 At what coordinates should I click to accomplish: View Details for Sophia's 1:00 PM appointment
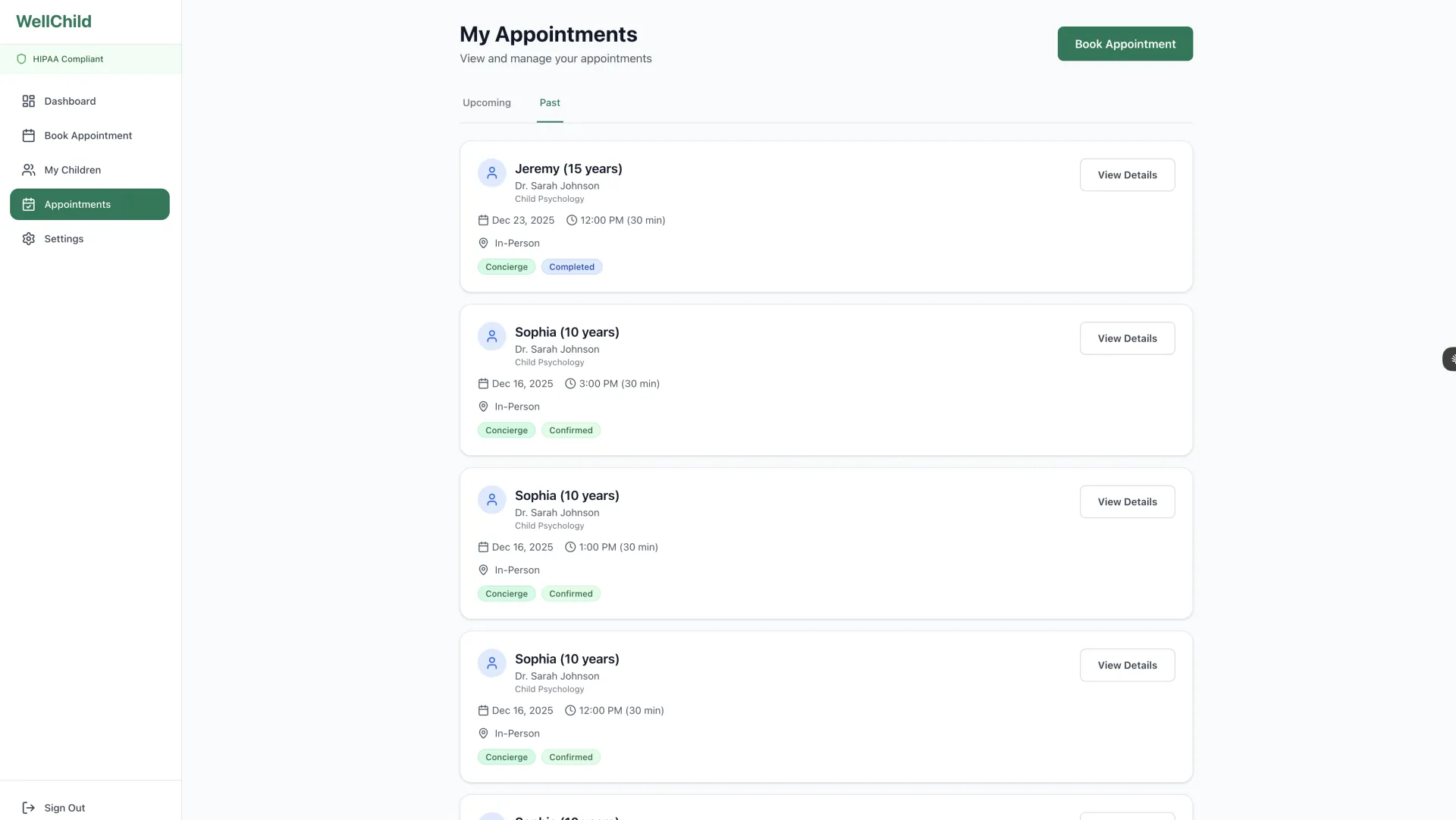[1127, 502]
